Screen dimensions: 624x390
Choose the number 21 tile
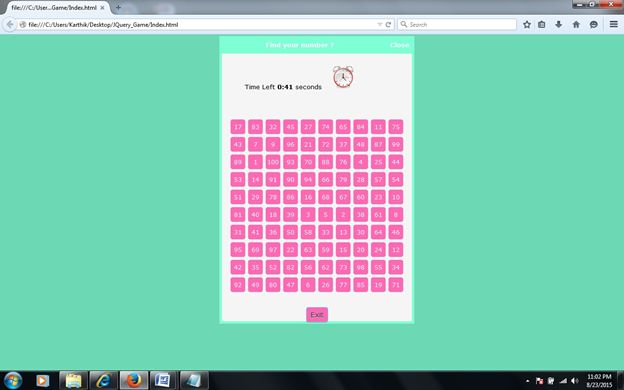point(308,144)
